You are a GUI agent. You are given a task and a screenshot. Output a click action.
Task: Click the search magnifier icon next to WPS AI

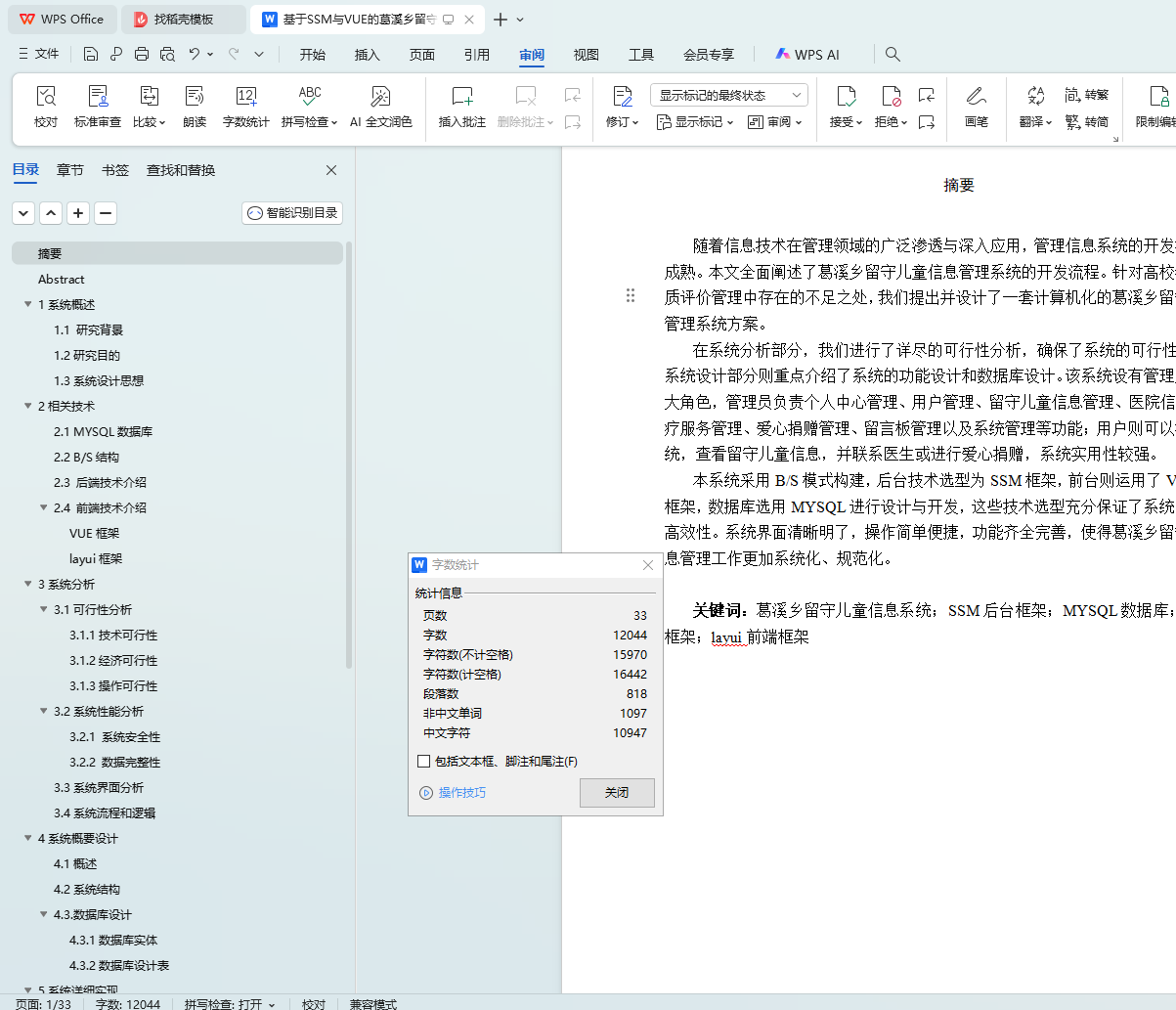point(893,55)
